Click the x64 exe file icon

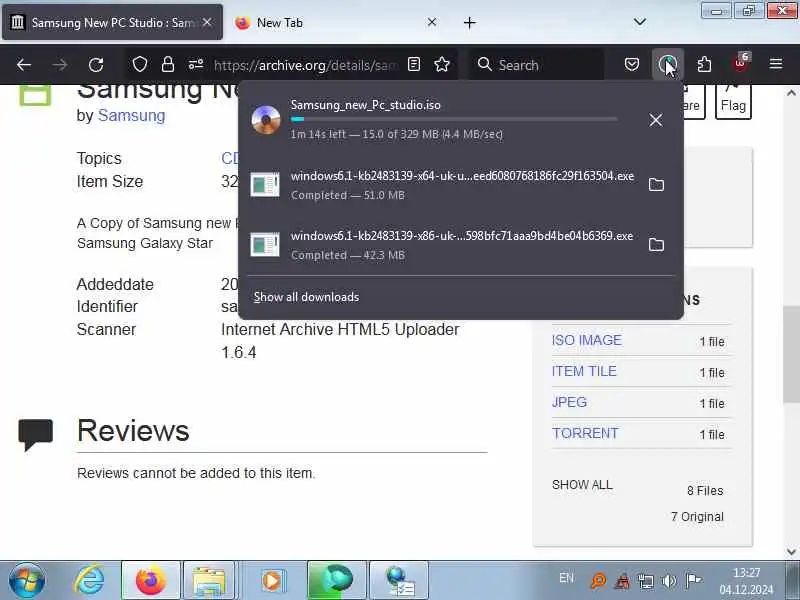click(x=265, y=185)
